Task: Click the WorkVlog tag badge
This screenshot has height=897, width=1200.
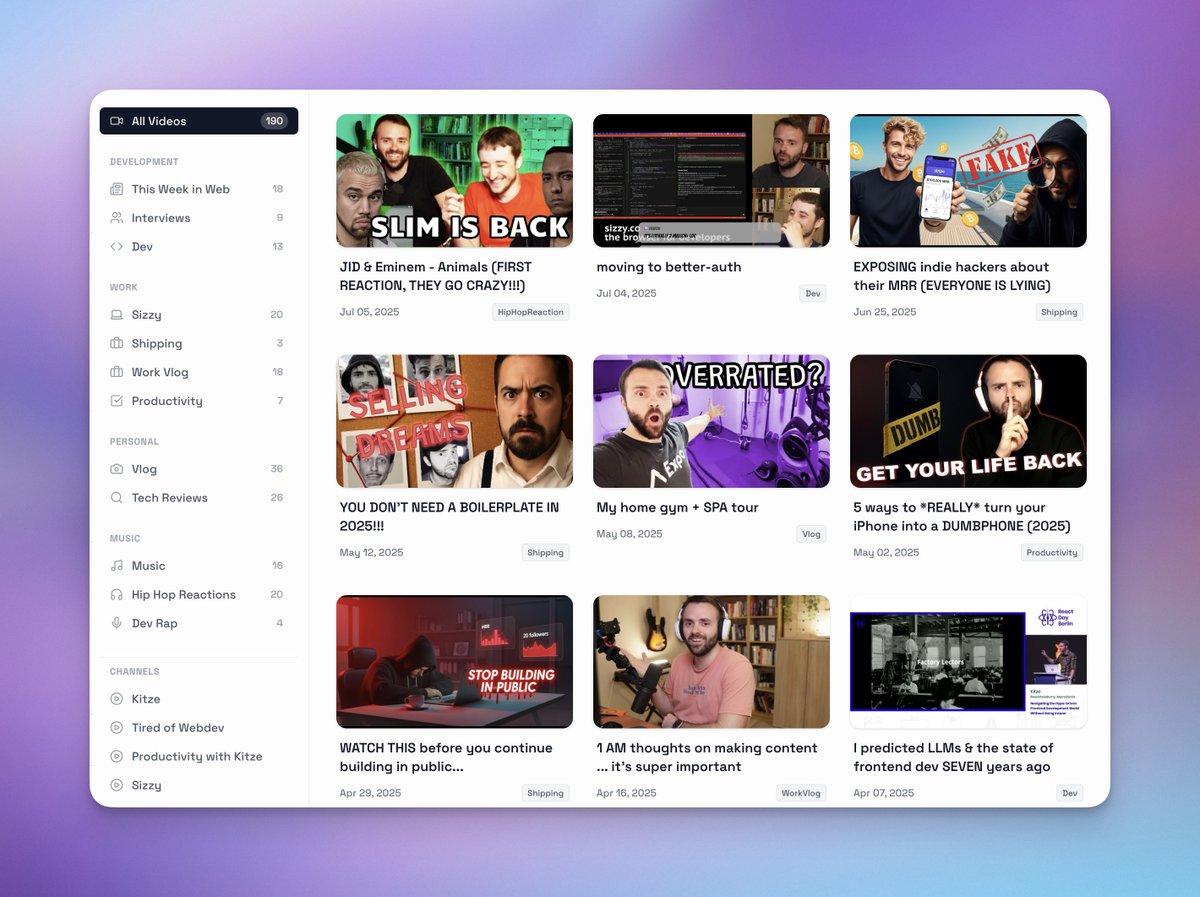Action: tap(802, 793)
